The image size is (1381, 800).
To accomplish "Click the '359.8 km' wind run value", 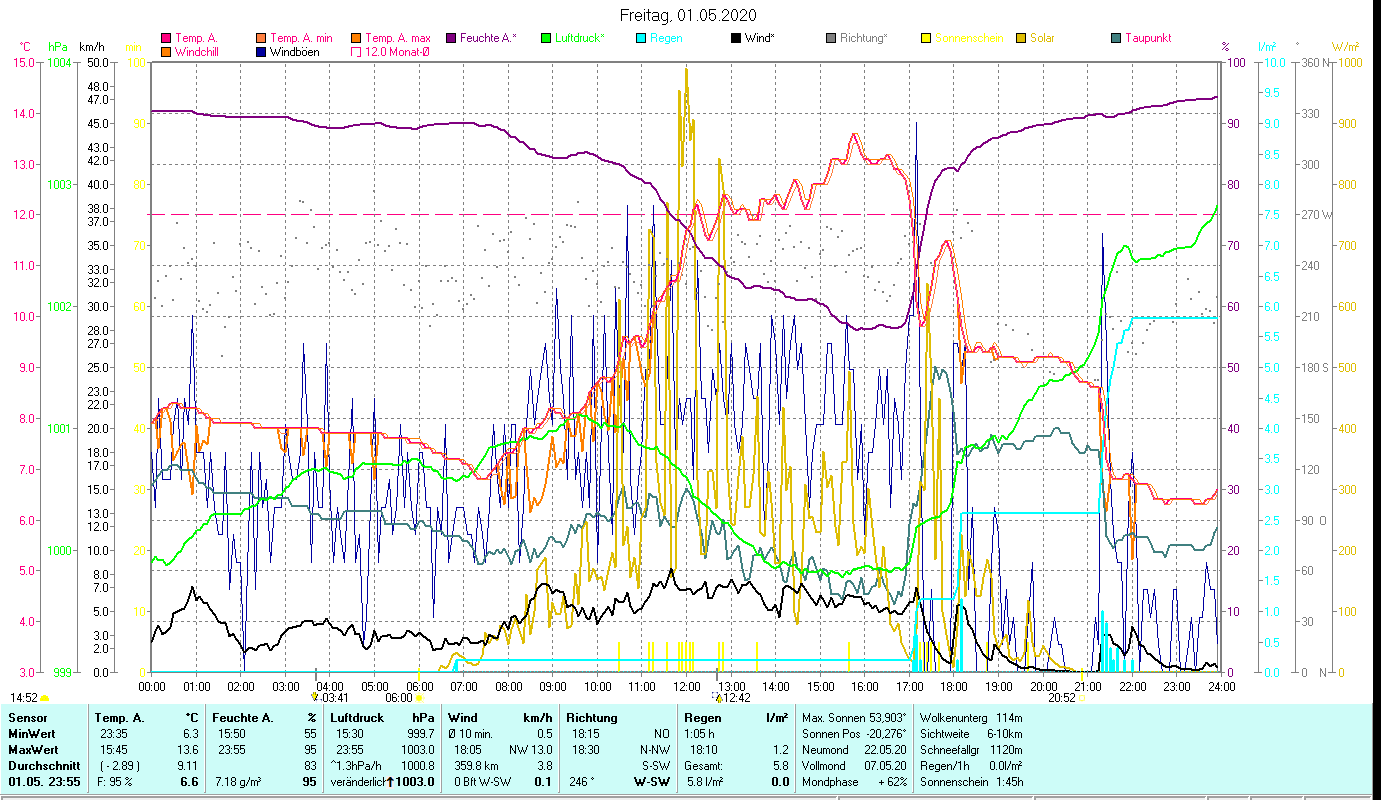I will tap(474, 765).
